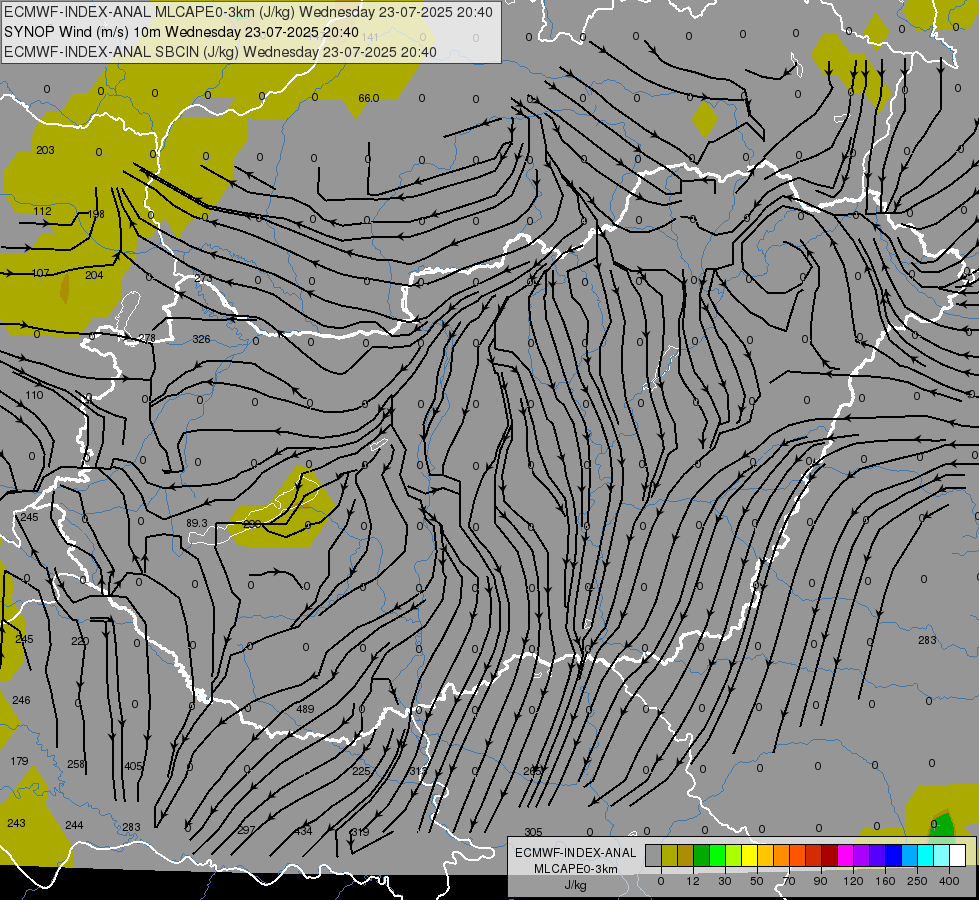
Task: Click the map value '198'
Action: pos(96,214)
